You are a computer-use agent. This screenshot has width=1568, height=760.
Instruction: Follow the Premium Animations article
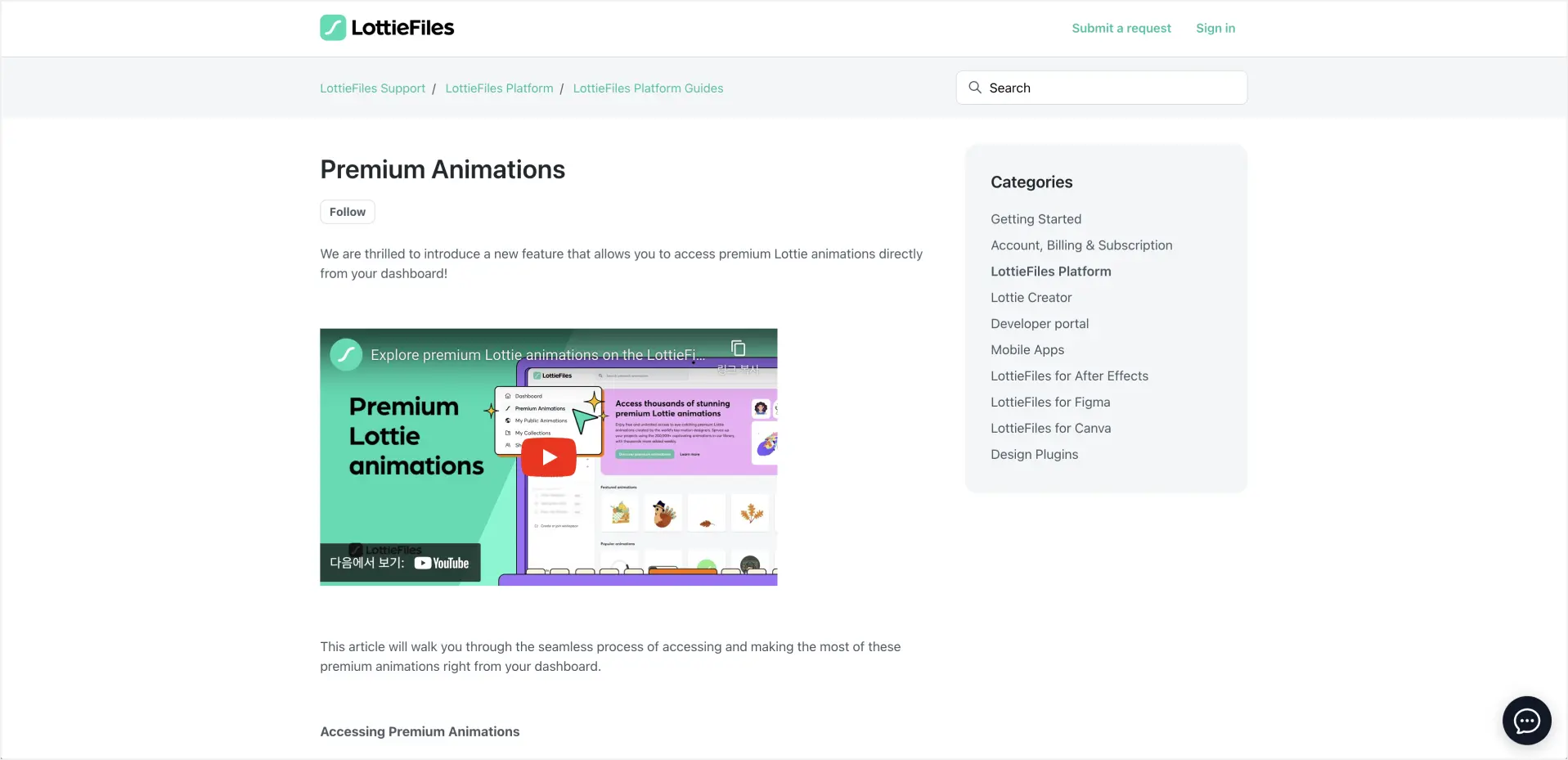[348, 212]
